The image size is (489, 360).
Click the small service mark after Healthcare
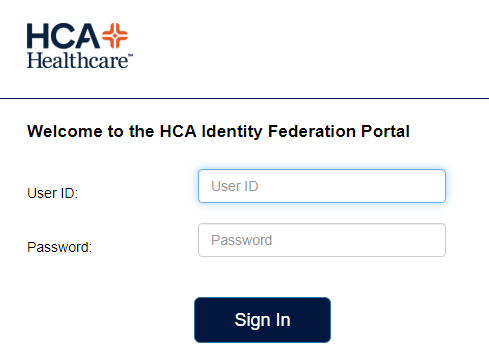click(x=131, y=55)
